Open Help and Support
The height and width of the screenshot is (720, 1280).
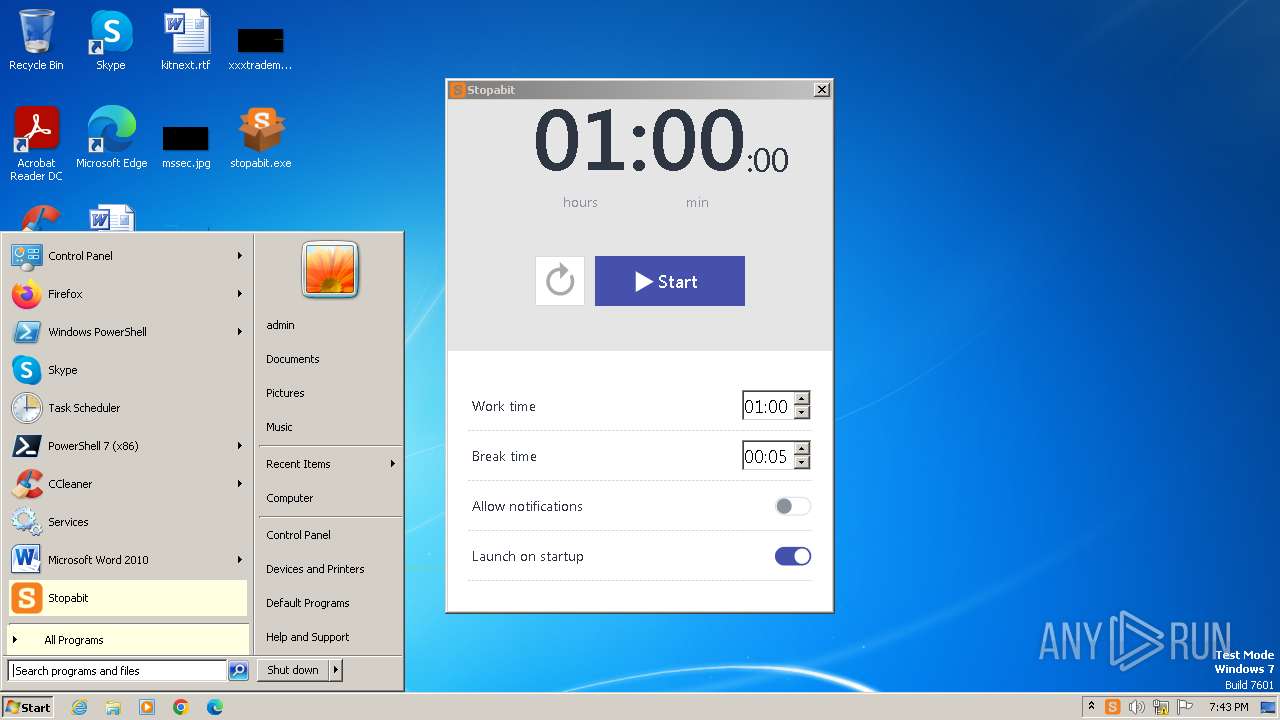[308, 637]
